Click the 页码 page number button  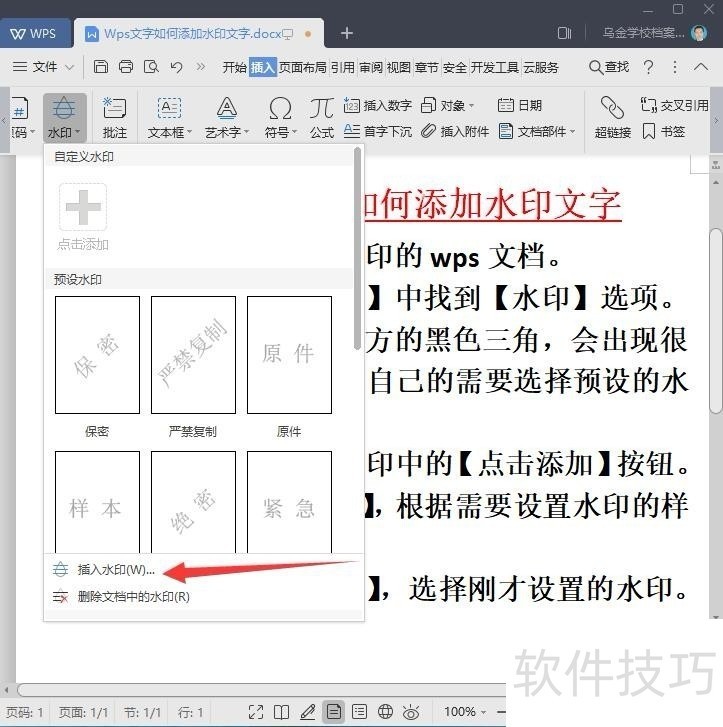pyautogui.click(x=20, y=117)
